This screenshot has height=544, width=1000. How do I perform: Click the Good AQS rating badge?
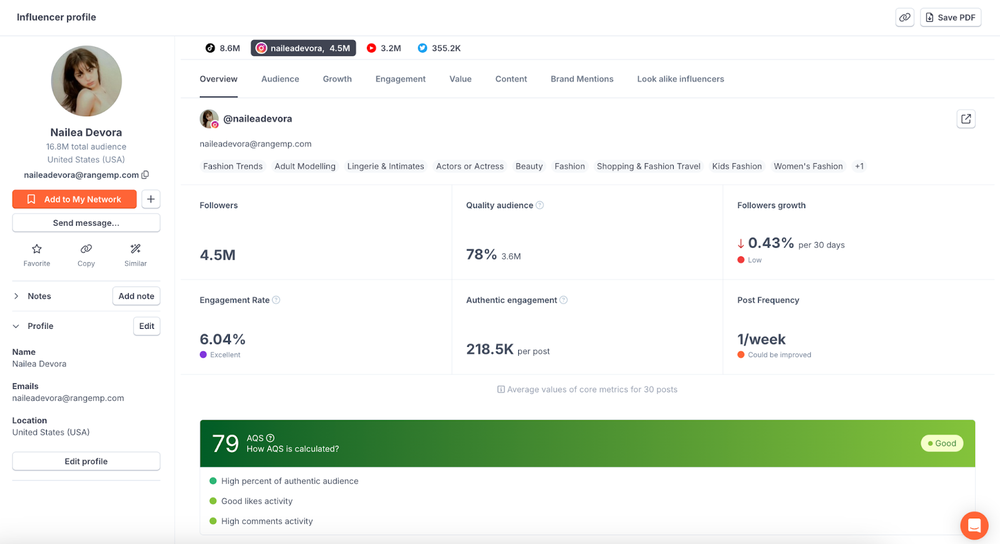941,443
